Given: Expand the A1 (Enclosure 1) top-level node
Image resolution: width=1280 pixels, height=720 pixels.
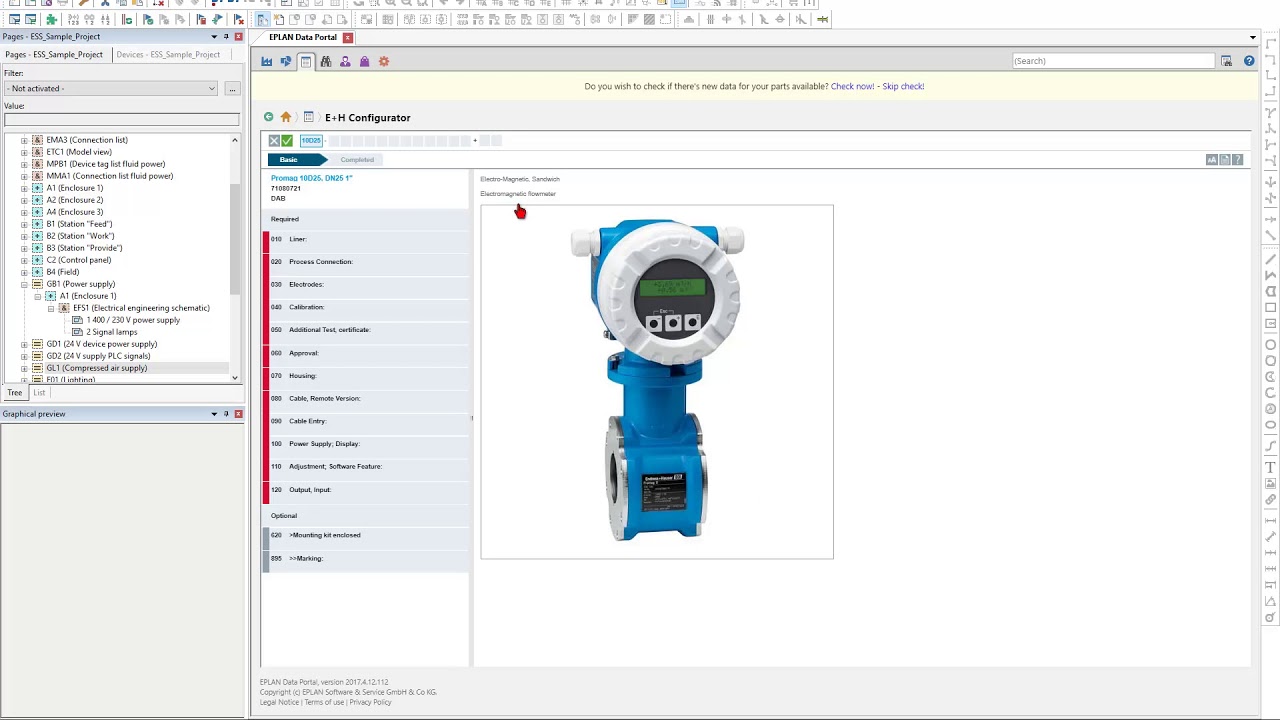Looking at the screenshot, I should click(24, 188).
